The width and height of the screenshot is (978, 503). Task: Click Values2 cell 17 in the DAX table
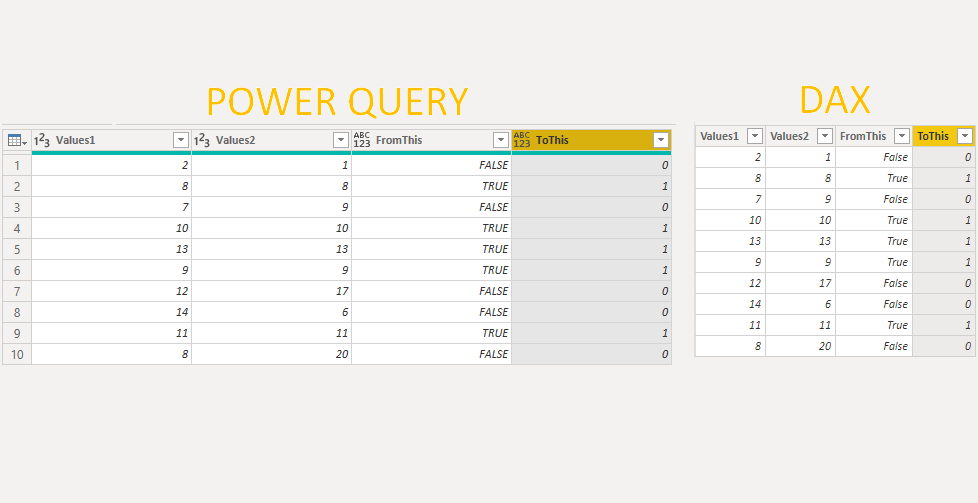pos(800,283)
